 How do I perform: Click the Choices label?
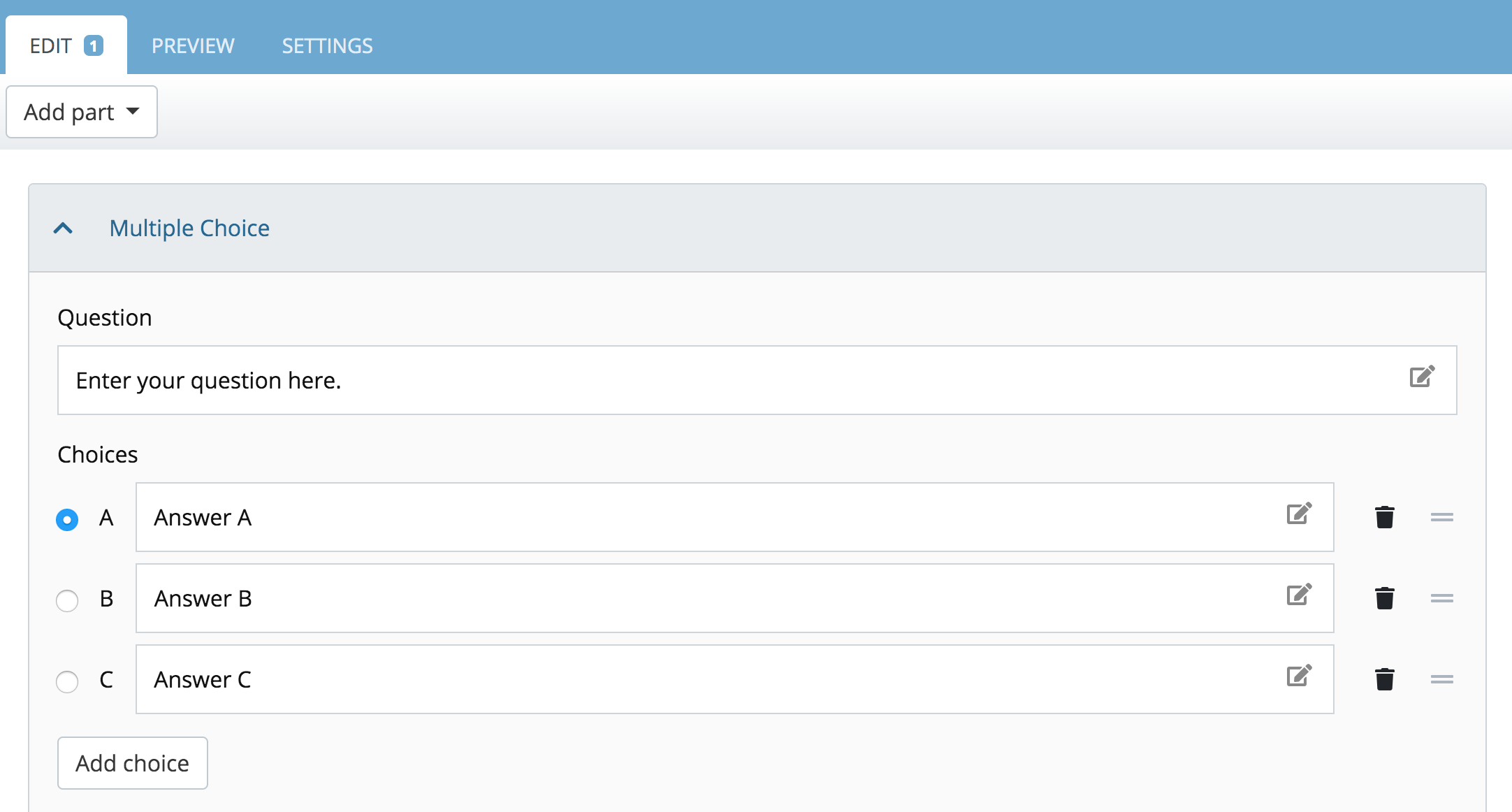pyautogui.click(x=98, y=455)
